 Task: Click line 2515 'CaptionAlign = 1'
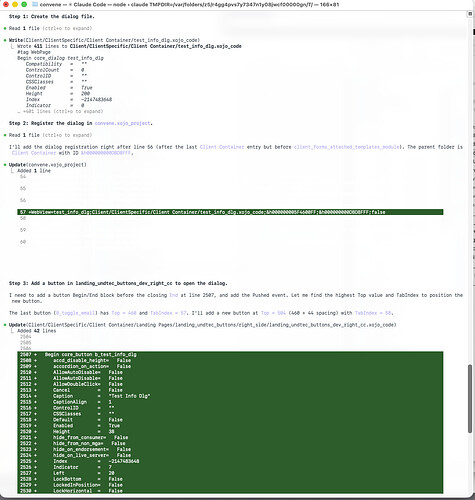click(230, 402)
